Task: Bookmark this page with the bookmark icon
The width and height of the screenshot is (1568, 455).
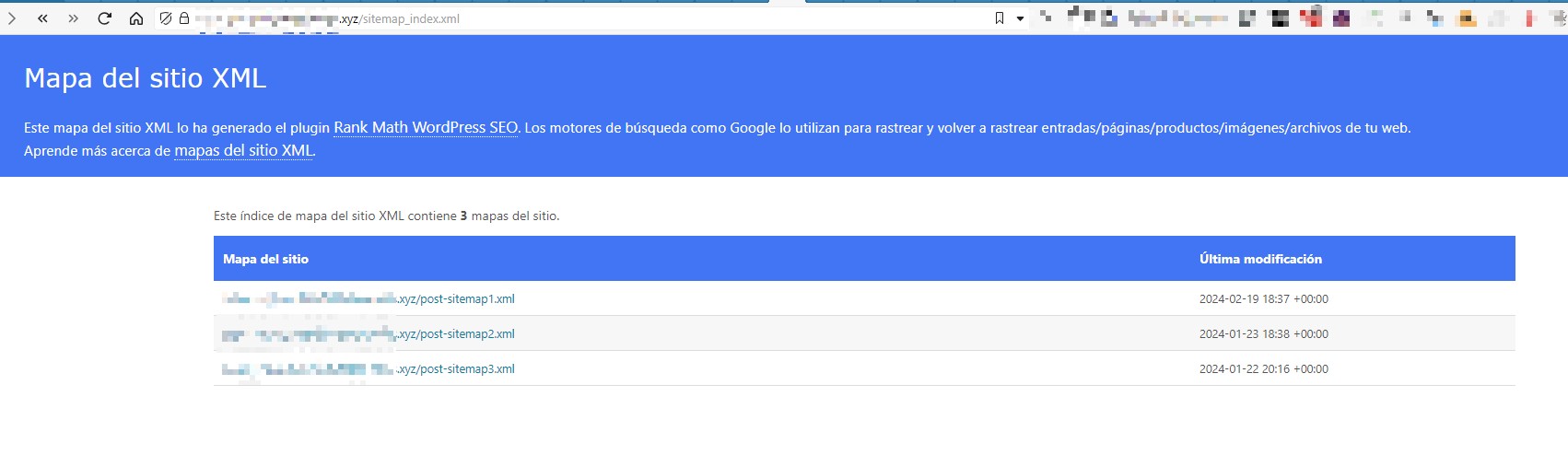Action: coord(1000,18)
